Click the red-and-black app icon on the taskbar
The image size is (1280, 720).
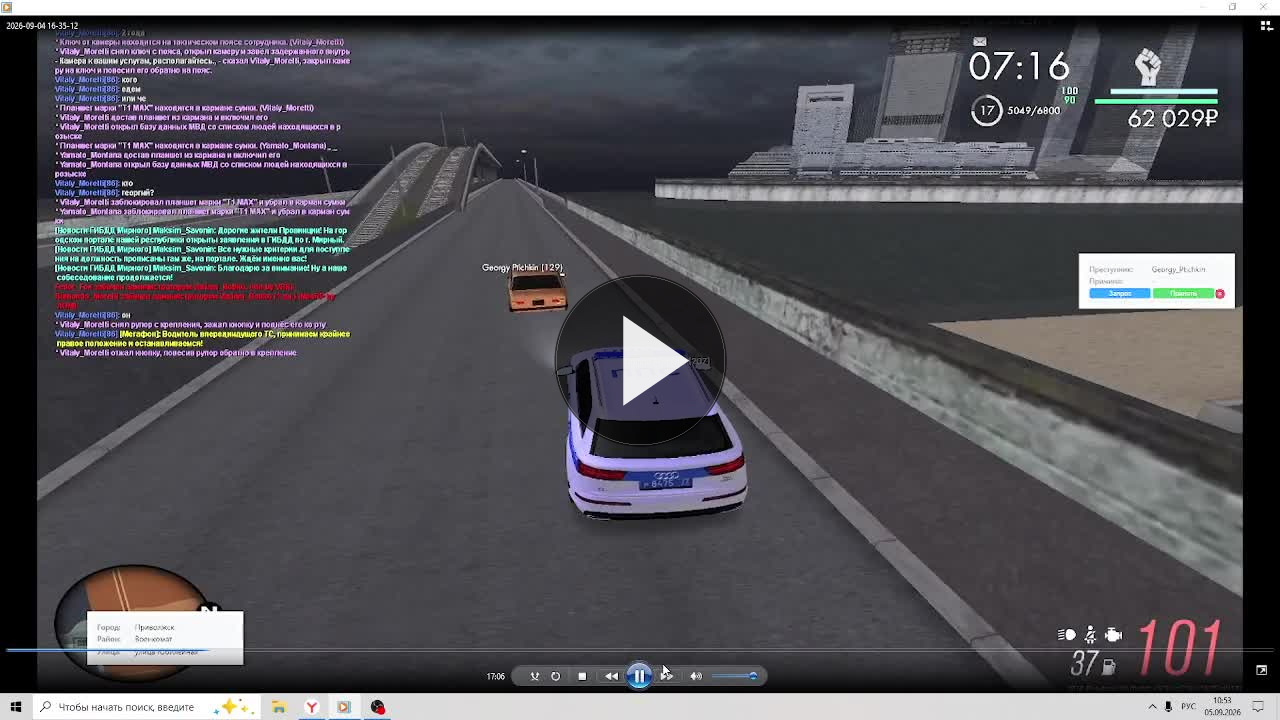coord(378,707)
